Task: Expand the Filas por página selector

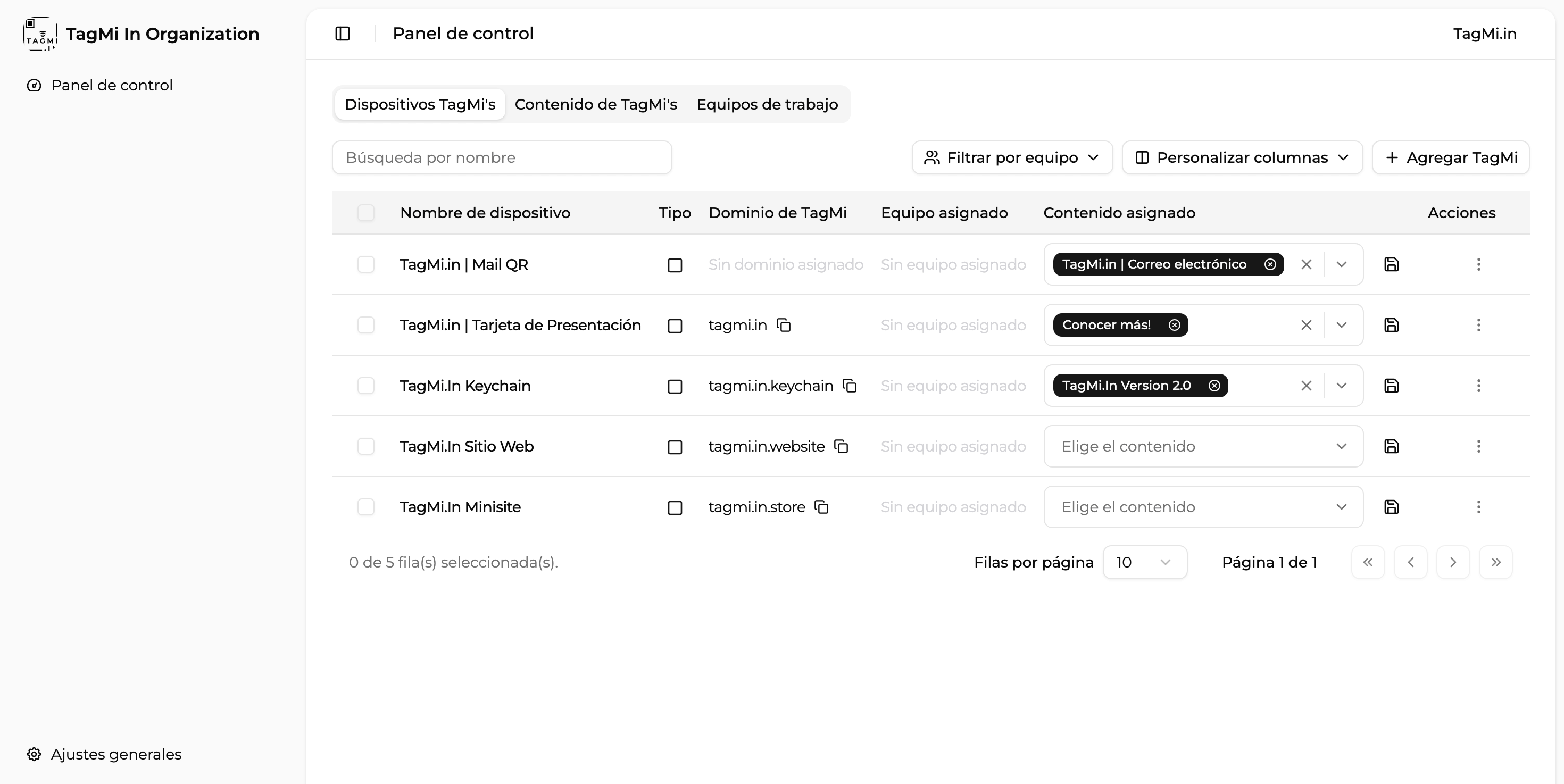Action: (1145, 562)
